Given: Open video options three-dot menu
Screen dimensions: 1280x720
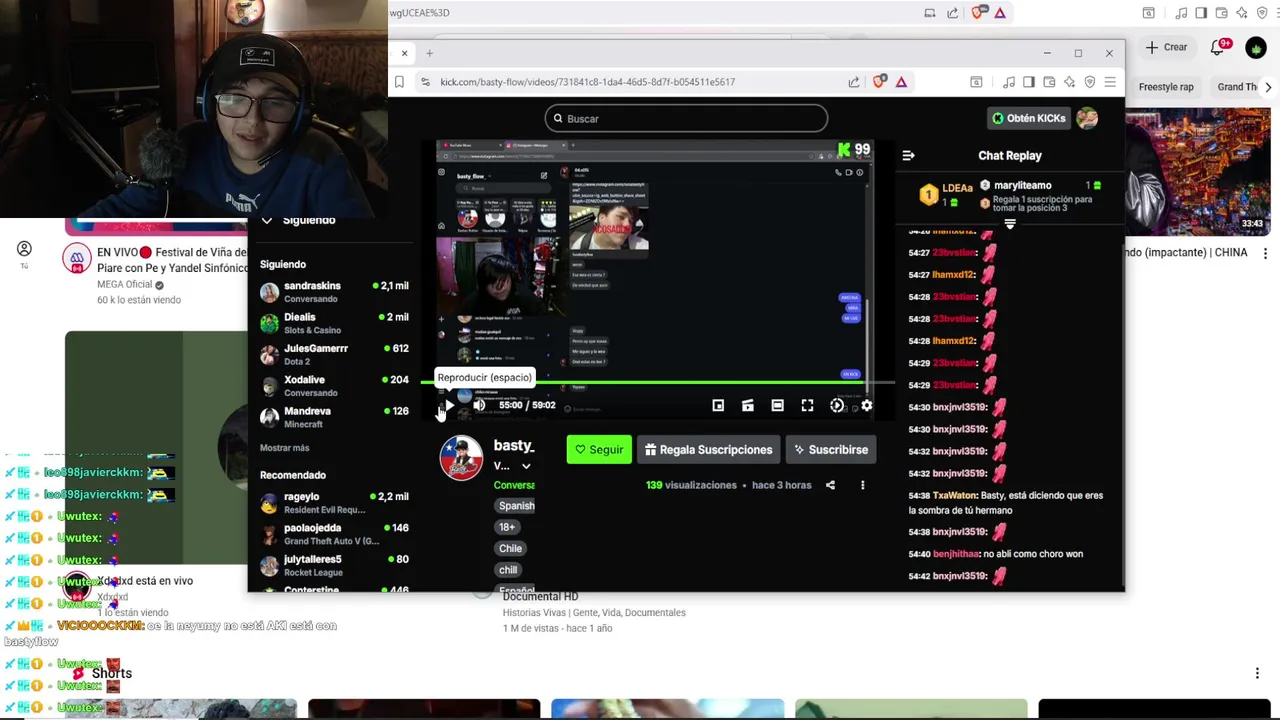Looking at the screenshot, I should coord(862,485).
